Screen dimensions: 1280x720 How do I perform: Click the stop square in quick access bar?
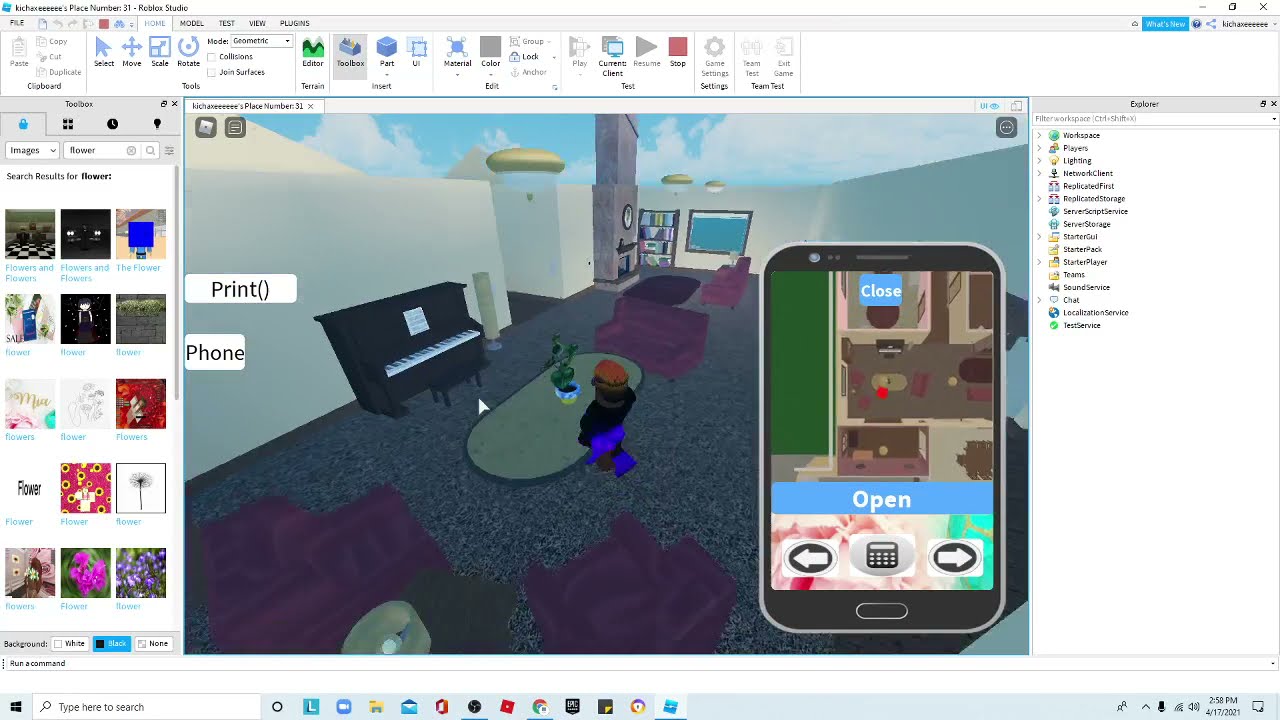click(x=103, y=23)
